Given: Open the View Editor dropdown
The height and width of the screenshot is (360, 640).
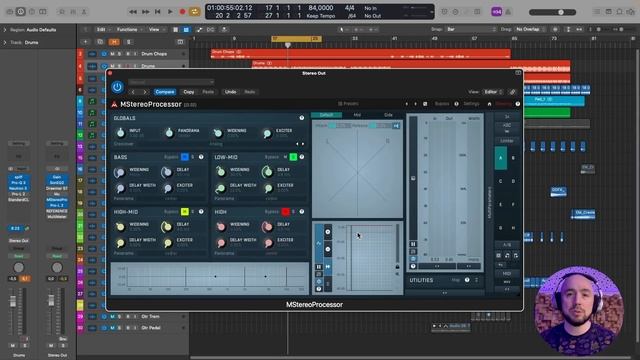Looking at the screenshot, I should click(x=493, y=92).
